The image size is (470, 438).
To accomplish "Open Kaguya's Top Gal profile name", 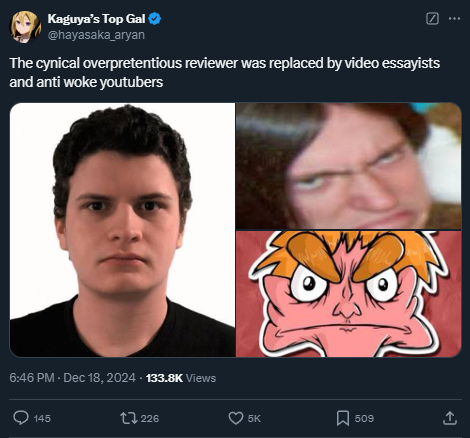I will [x=96, y=19].
